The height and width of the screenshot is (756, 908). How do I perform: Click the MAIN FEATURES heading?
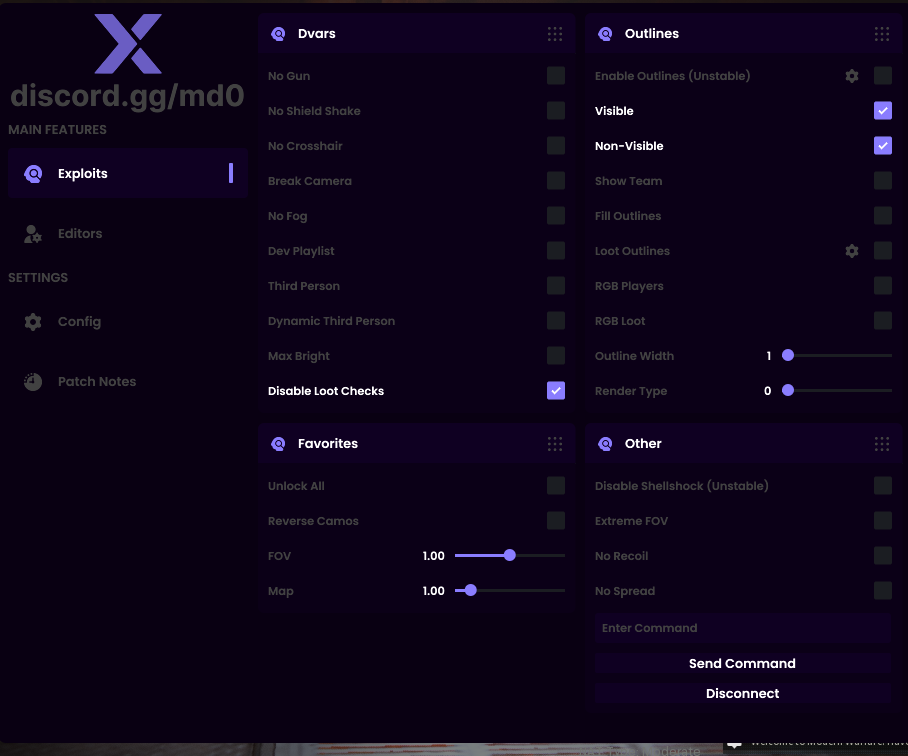pos(57,130)
